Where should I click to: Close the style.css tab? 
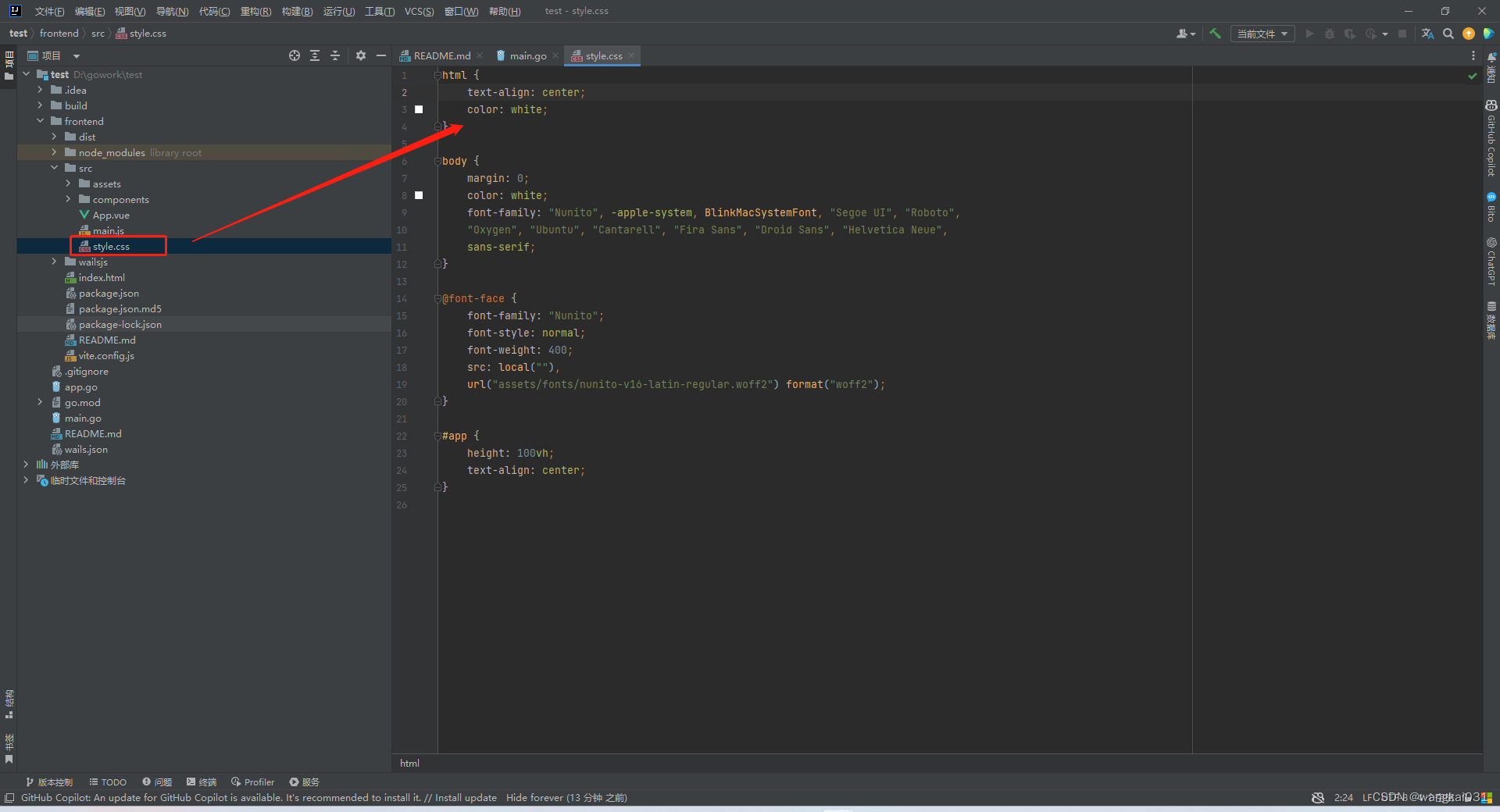tap(631, 55)
